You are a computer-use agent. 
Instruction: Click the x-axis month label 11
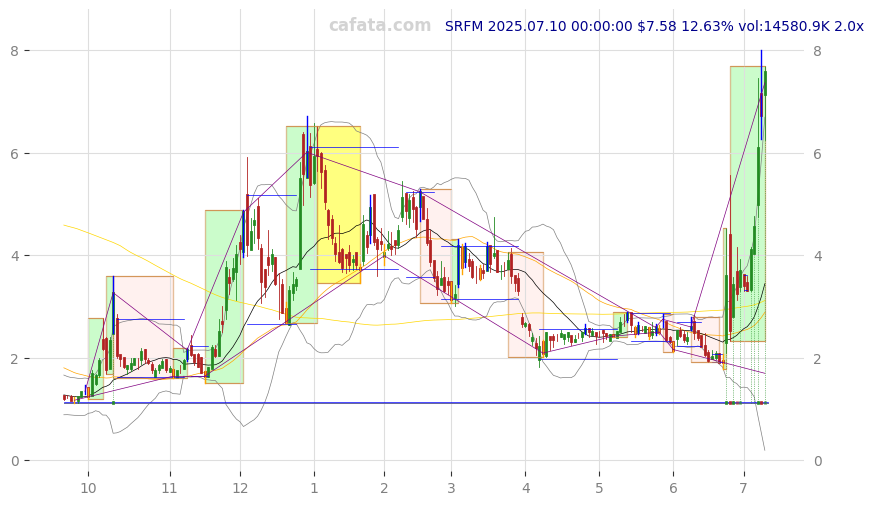click(x=169, y=489)
